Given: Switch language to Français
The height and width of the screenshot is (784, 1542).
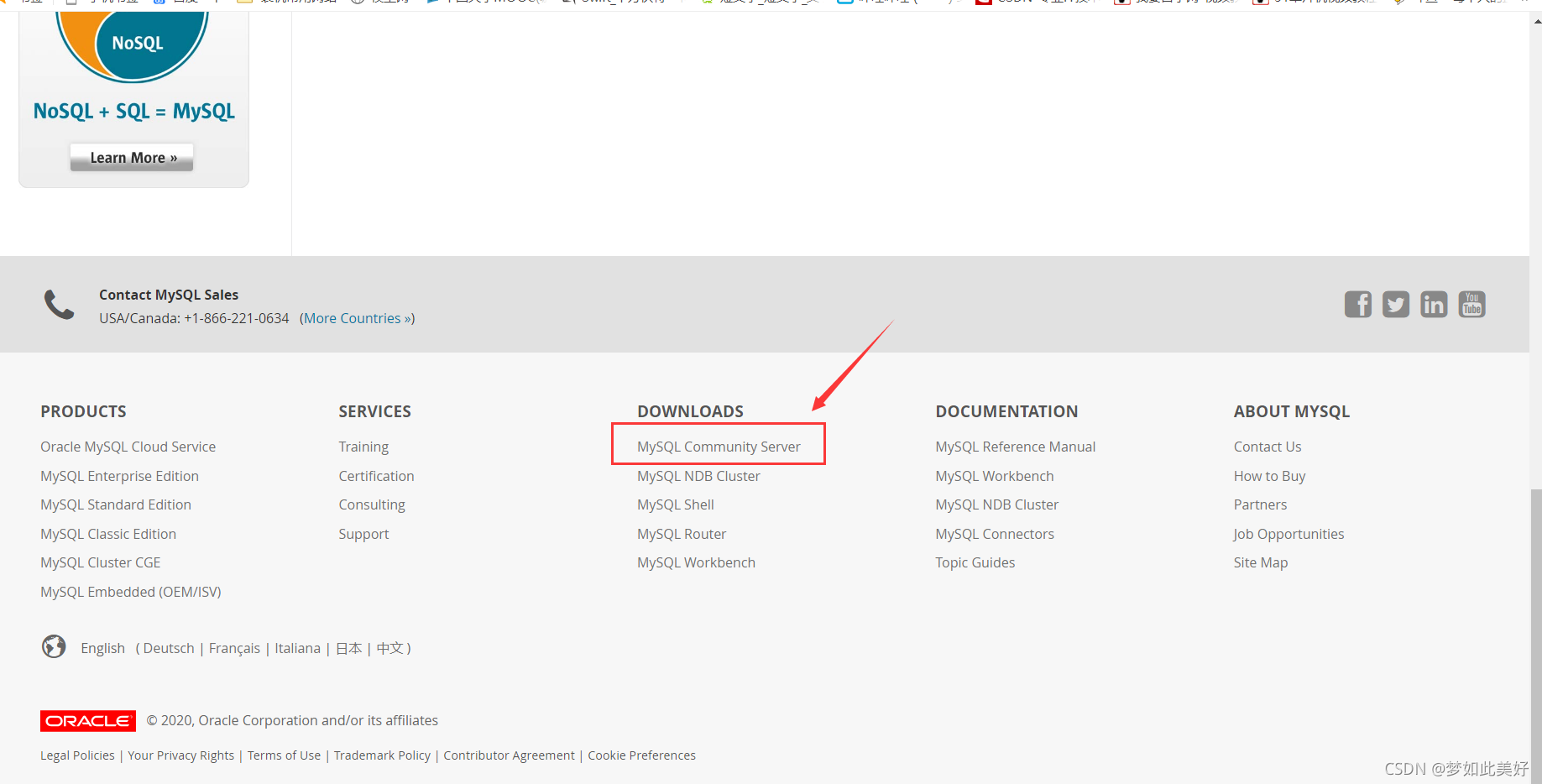Looking at the screenshot, I should click(x=234, y=648).
